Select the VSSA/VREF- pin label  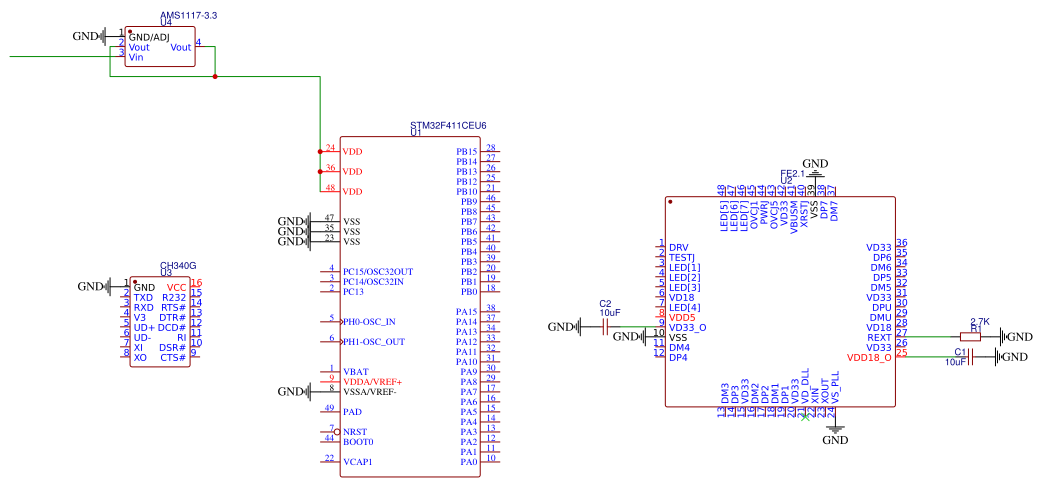click(x=369, y=392)
